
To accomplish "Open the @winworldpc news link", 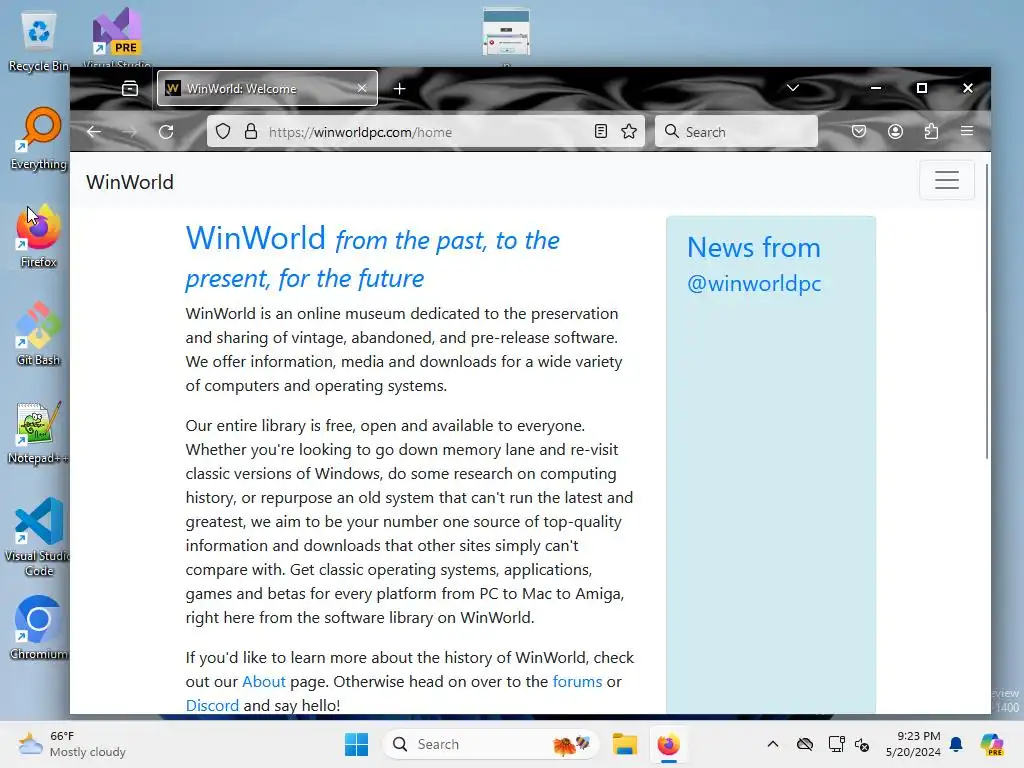I will point(754,283).
